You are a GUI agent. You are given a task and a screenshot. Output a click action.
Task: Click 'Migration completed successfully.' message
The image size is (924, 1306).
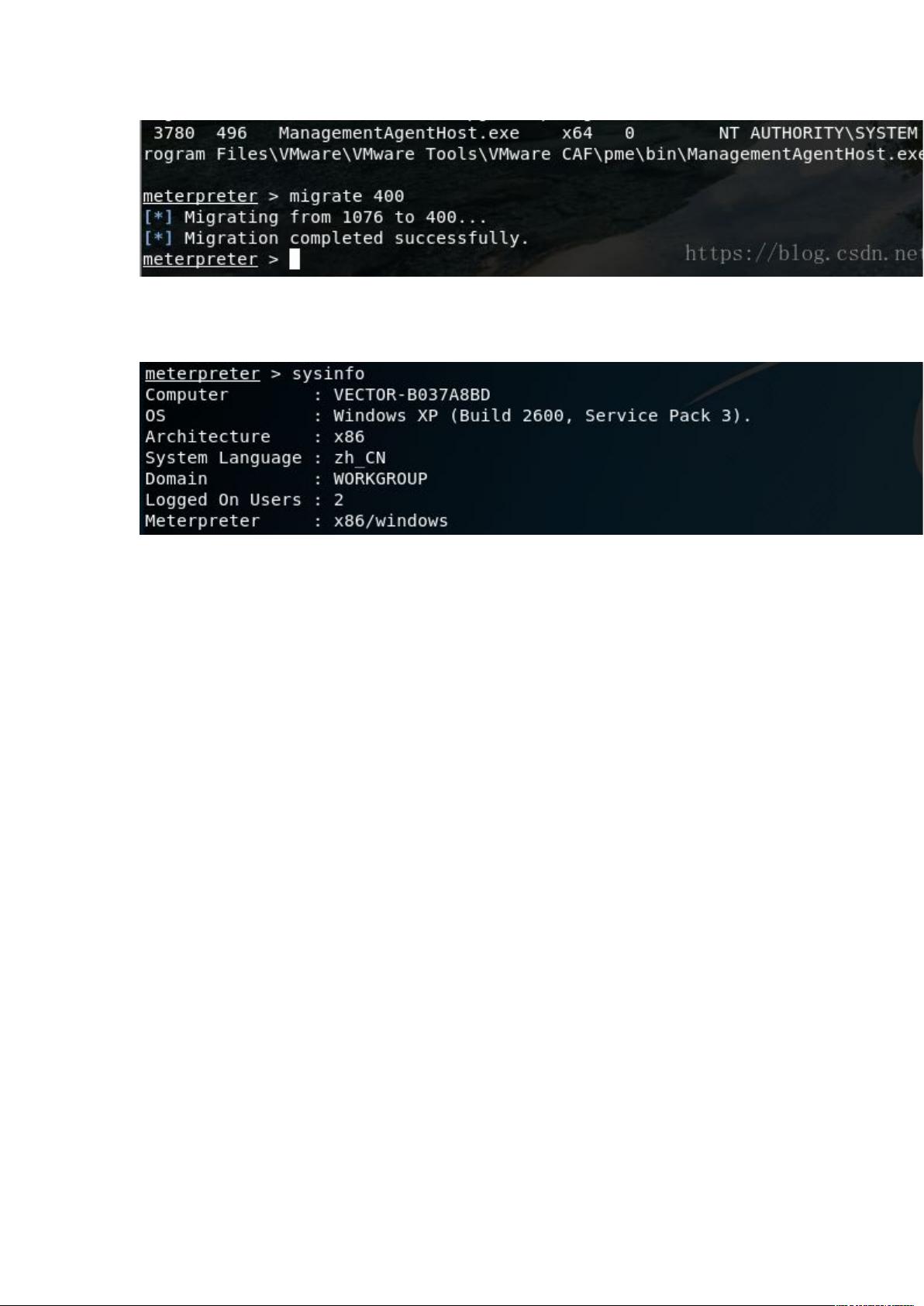(x=357, y=239)
